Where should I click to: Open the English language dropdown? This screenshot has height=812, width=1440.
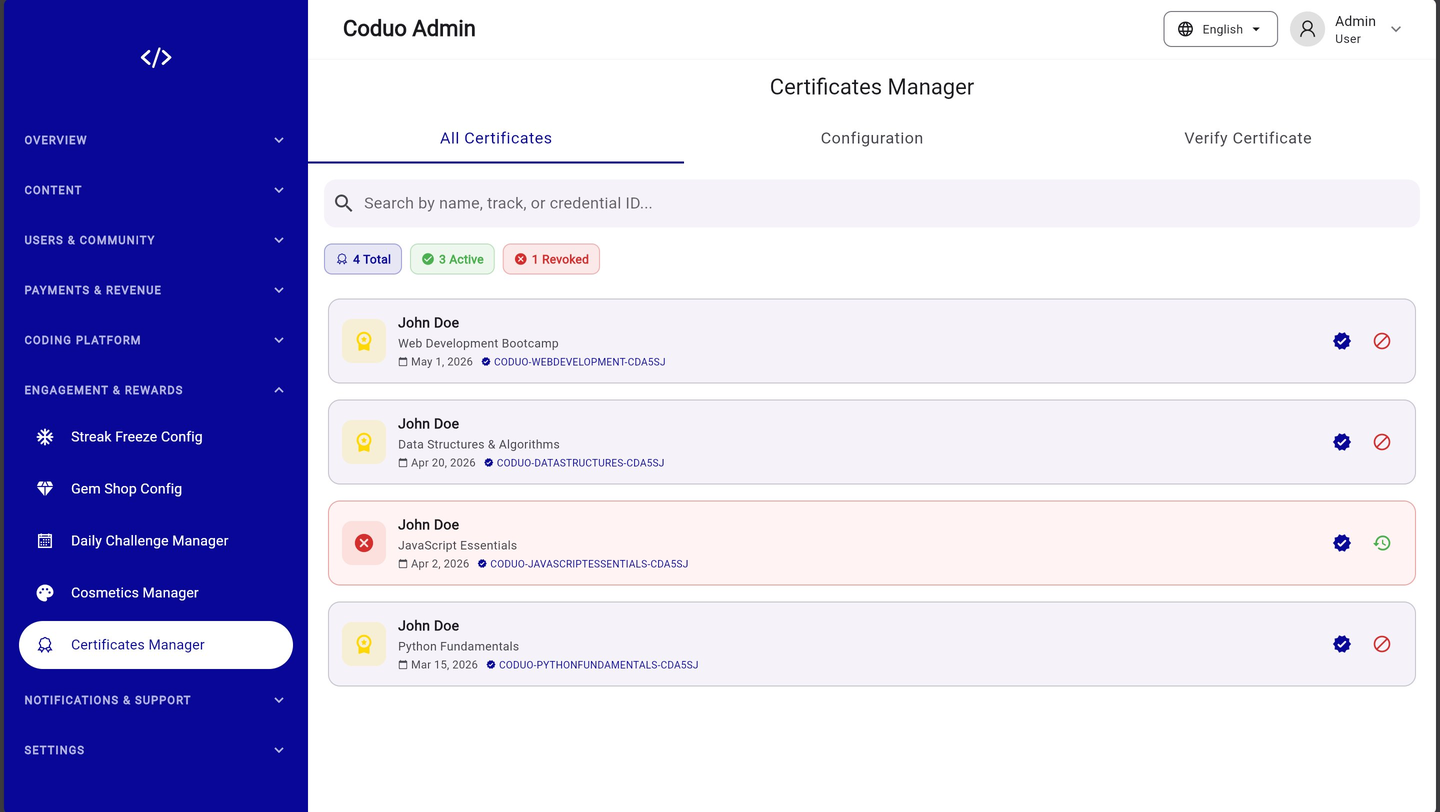coord(1220,29)
